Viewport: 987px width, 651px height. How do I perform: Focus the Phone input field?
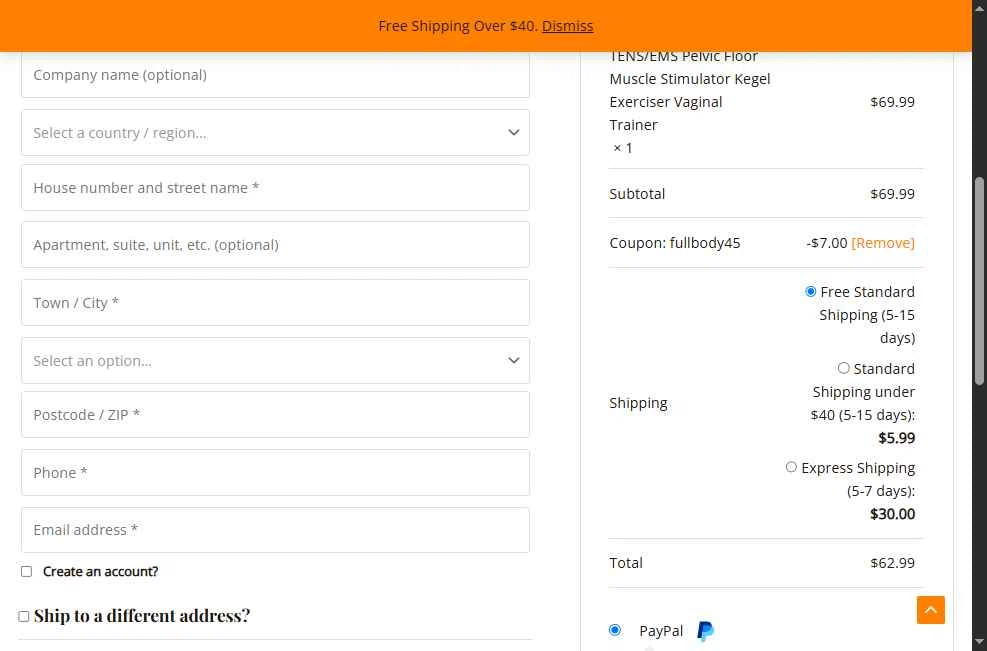275,473
